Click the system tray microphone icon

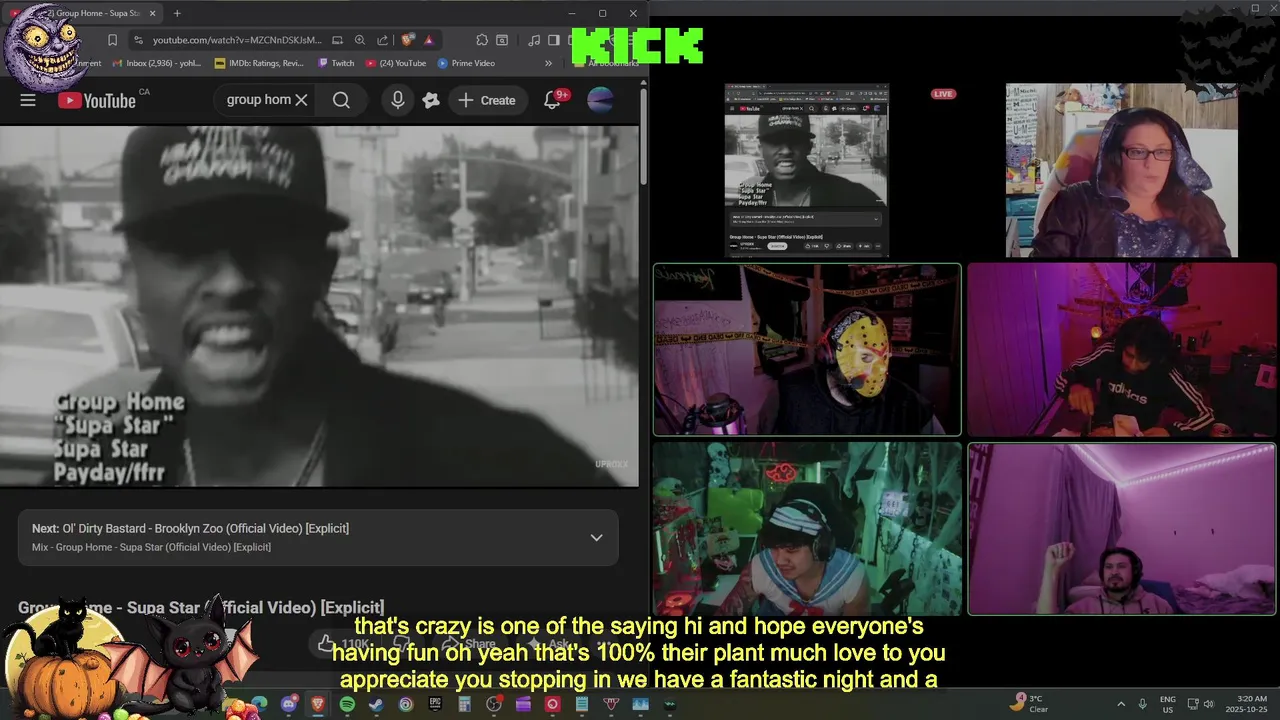pyautogui.click(x=1142, y=704)
